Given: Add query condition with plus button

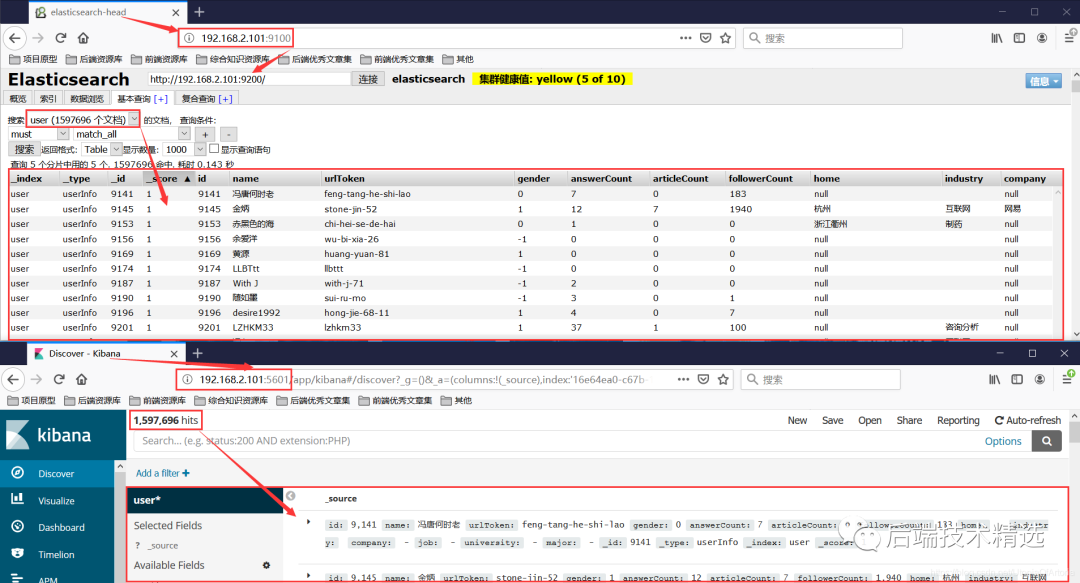Looking at the screenshot, I should (205, 134).
